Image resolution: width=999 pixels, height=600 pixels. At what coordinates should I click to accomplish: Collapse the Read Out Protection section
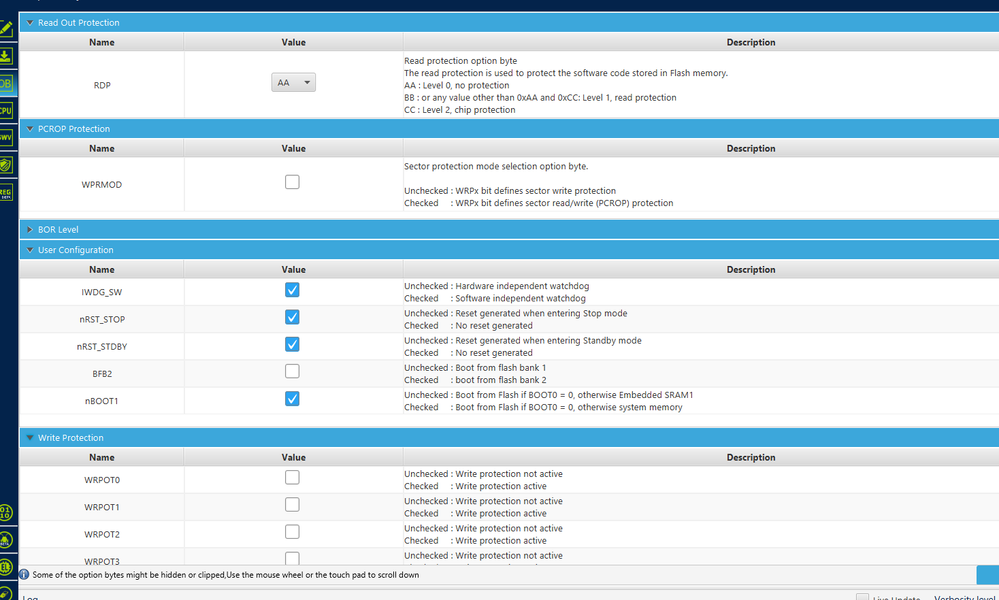(30, 23)
